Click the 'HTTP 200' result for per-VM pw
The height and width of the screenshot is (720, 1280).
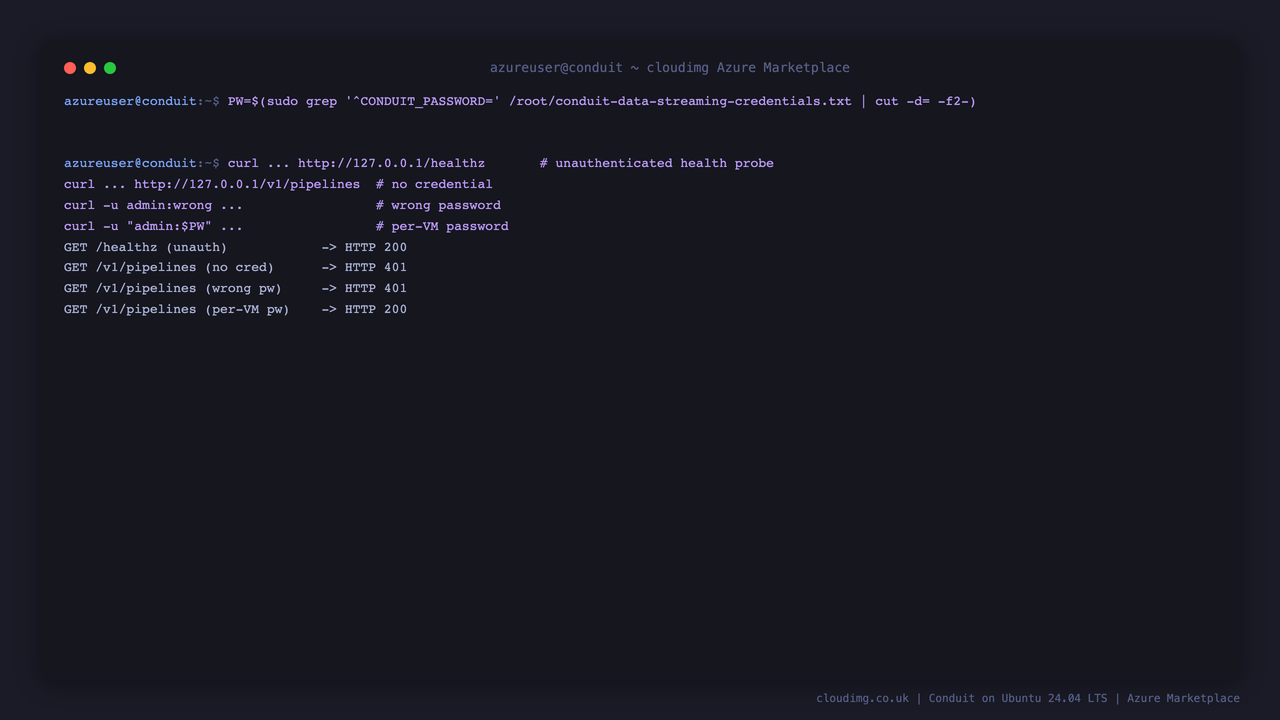coord(376,309)
